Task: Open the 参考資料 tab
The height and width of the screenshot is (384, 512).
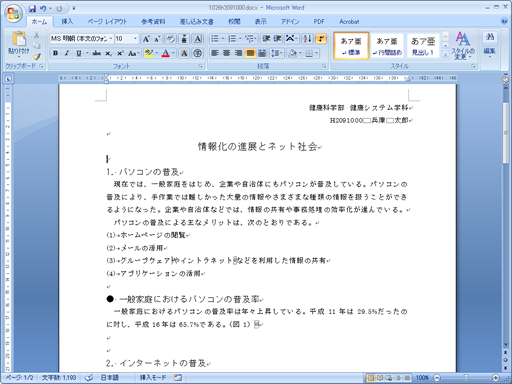Action: pyautogui.click(x=153, y=22)
